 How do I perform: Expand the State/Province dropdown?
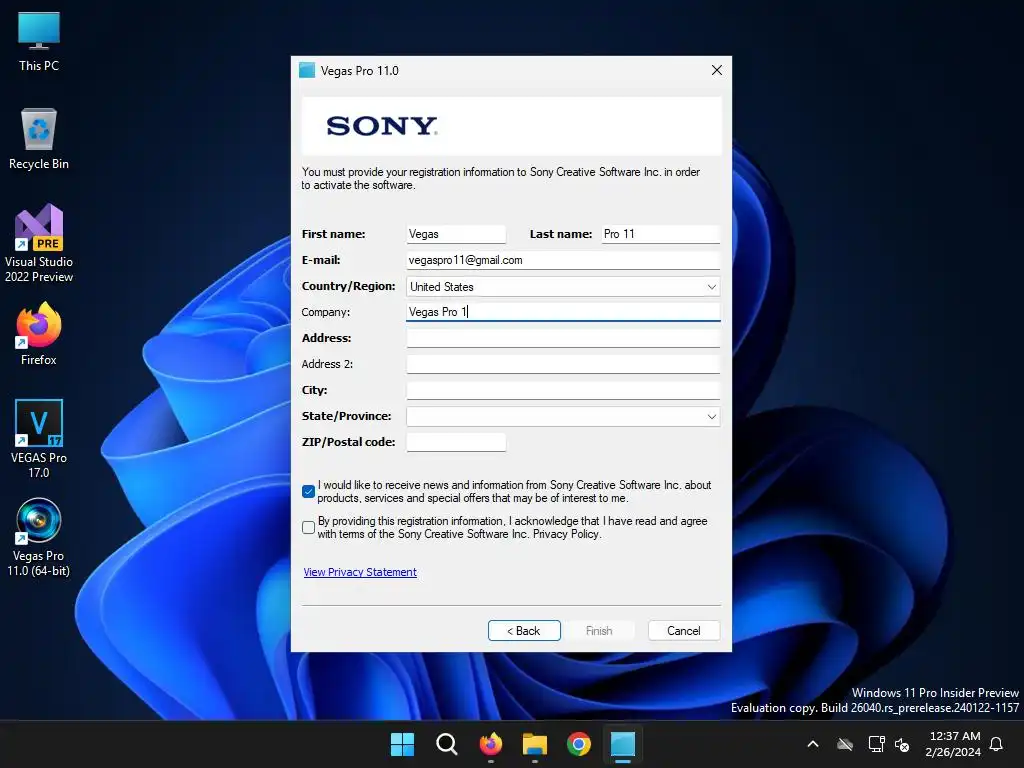(x=563, y=417)
